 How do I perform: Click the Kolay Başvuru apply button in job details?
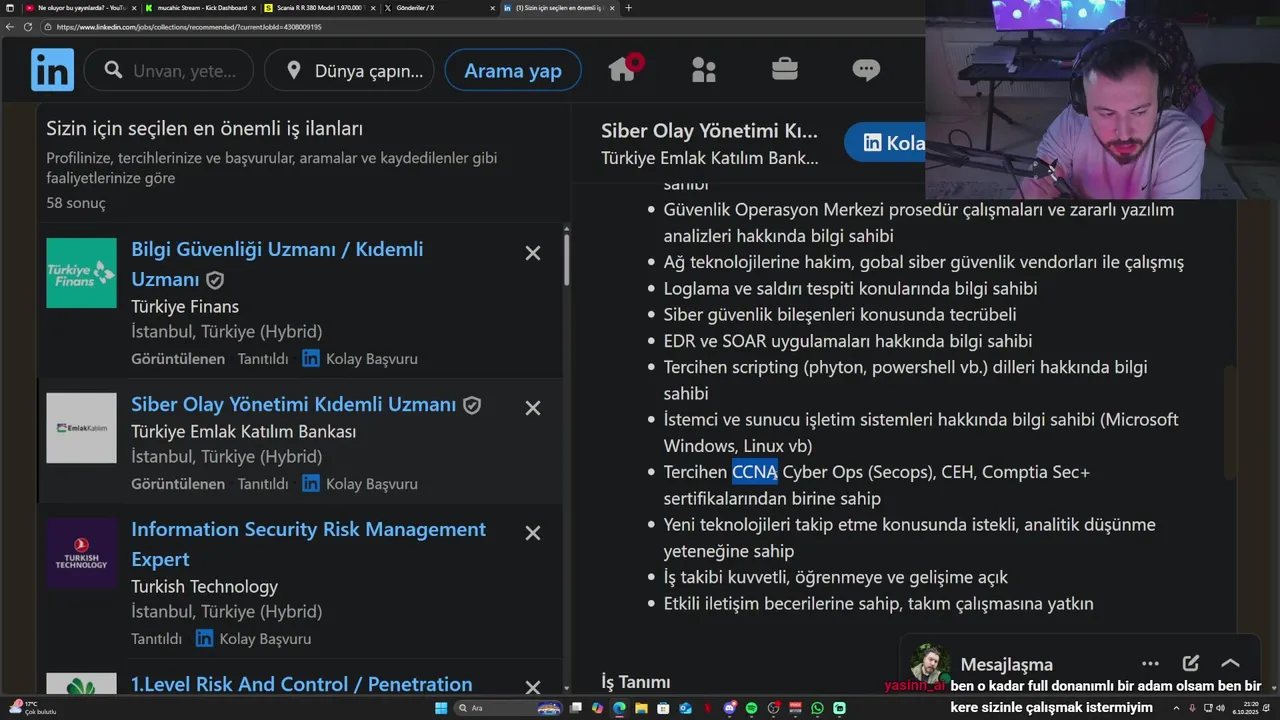886,143
